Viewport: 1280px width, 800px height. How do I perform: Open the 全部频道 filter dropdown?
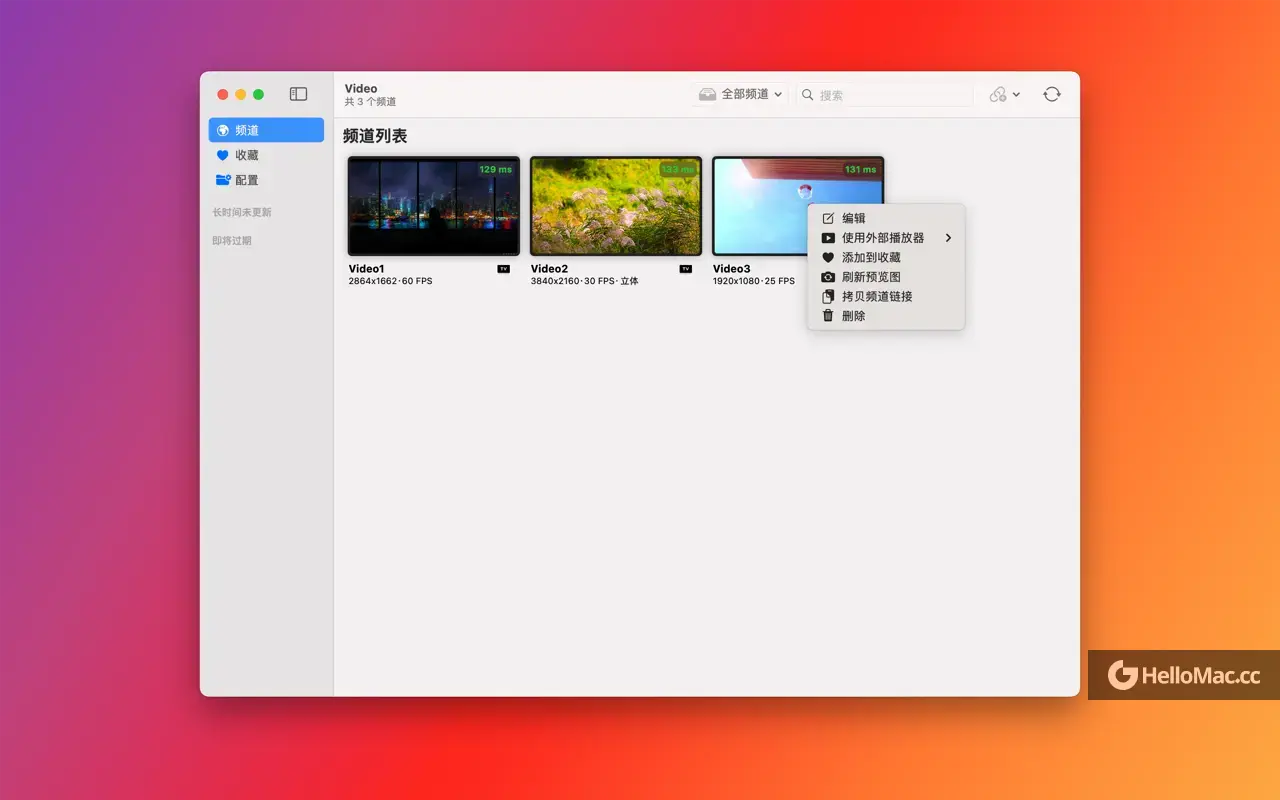pos(740,94)
